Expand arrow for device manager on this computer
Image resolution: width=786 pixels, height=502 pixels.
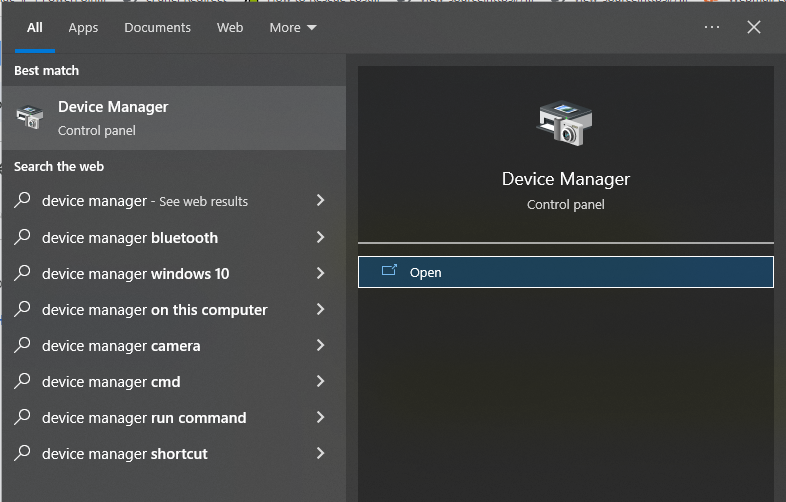point(321,309)
